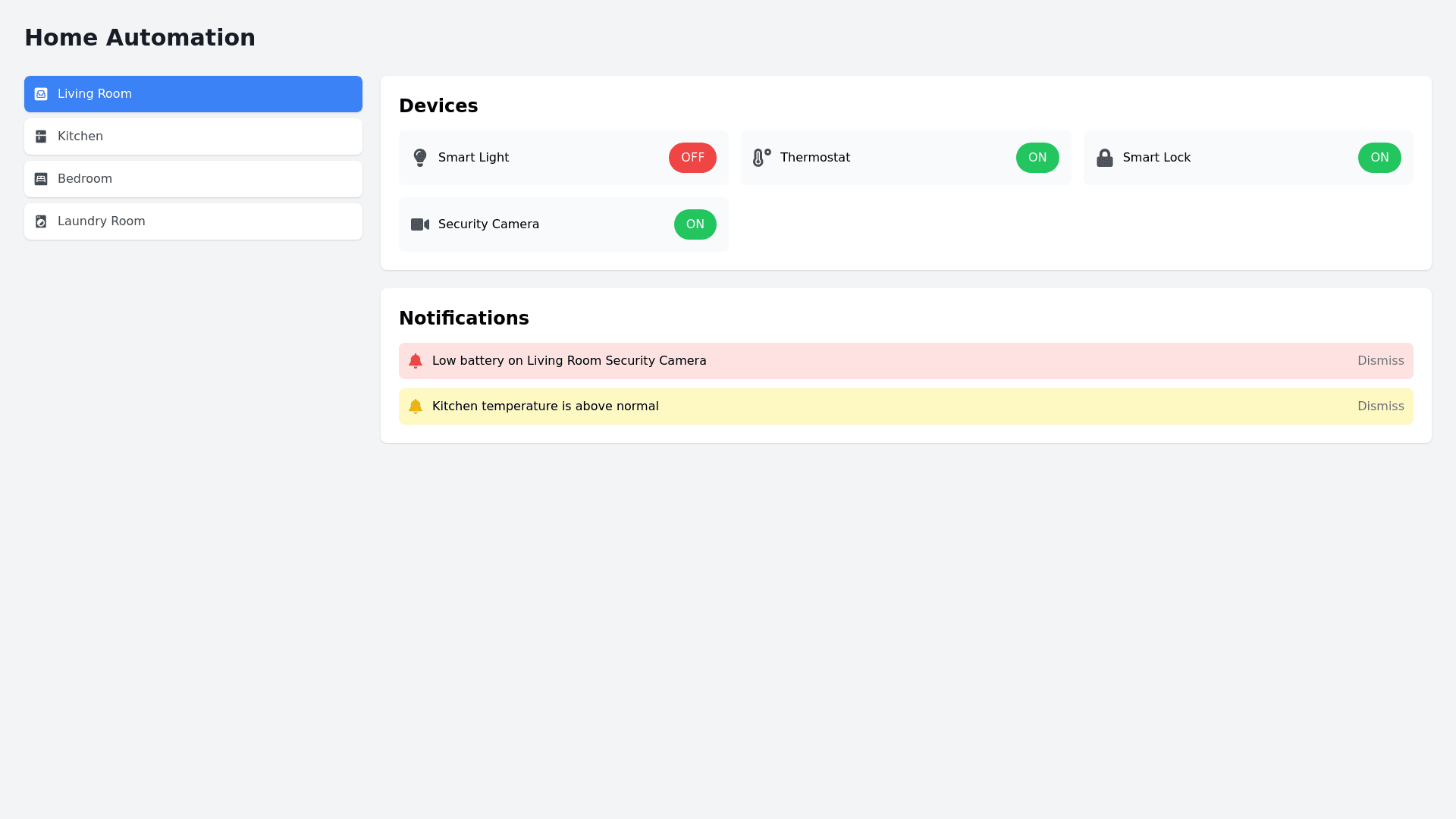
Task: Click the Smart Light bulb icon
Action: pyautogui.click(x=420, y=158)
